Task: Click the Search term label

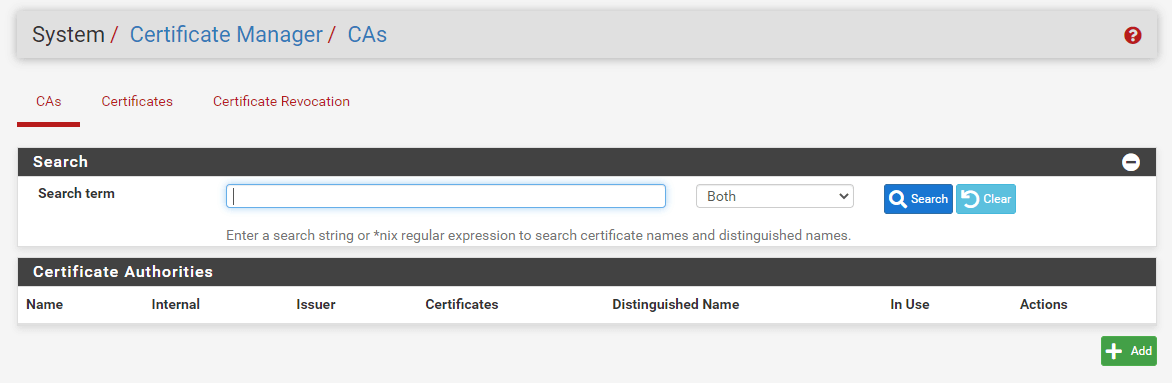Action: (76, 193)
